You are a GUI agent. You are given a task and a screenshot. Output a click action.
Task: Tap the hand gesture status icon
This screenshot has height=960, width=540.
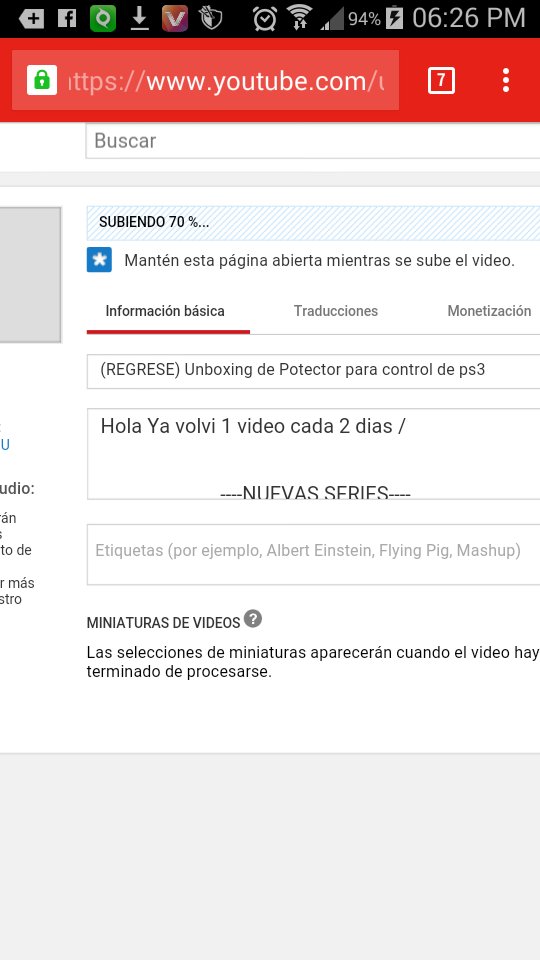coord(211,19)
